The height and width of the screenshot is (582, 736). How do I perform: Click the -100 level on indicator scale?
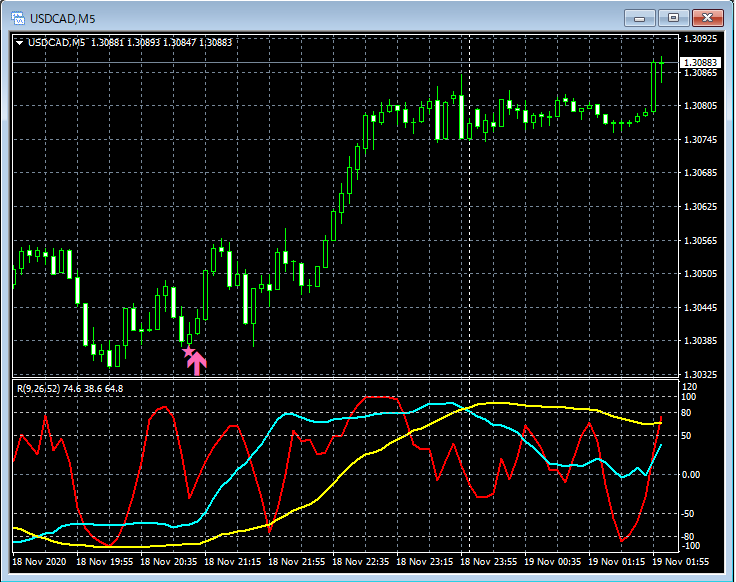pos(691,546)
